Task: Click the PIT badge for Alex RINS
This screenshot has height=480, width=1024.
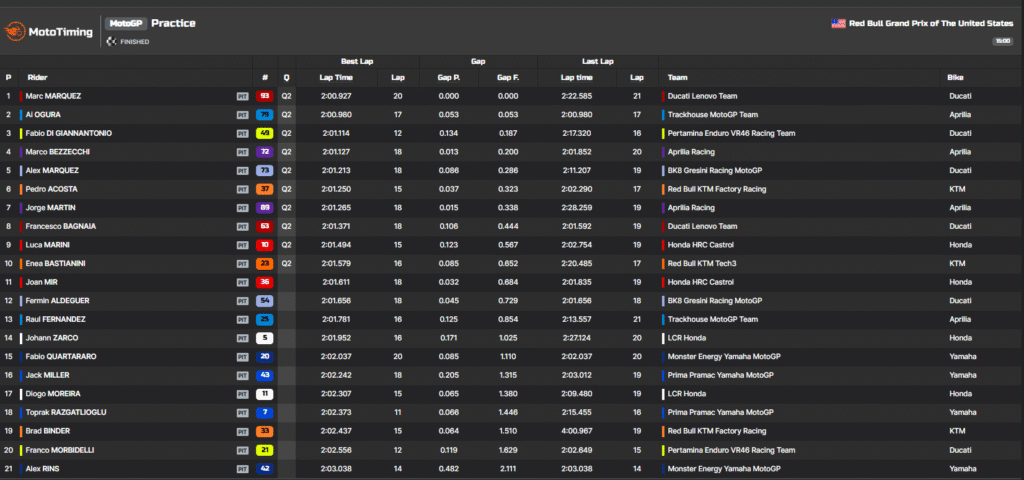Action: pyautogui.click(x=242, y=468)
